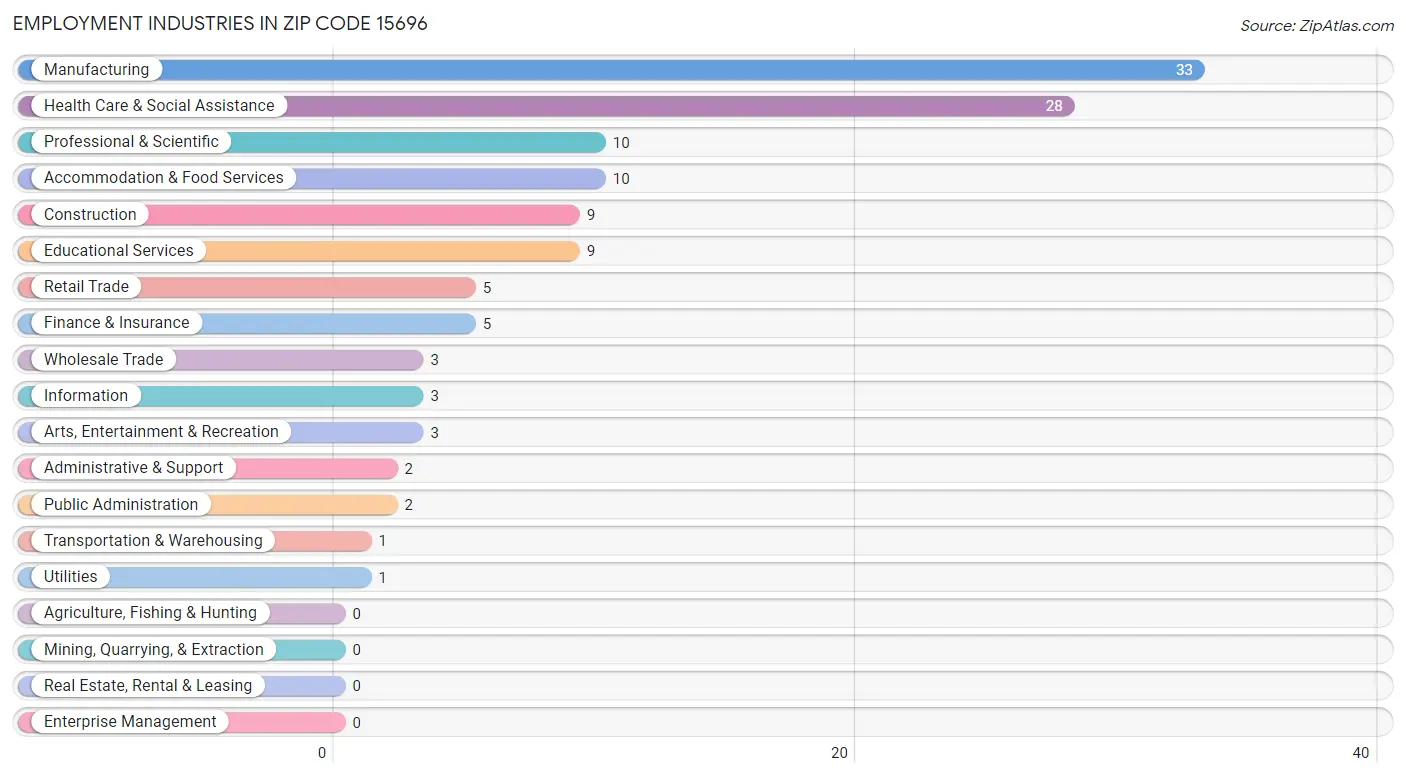1406x777 pixels.
Task: Click the chart title Employment Industries in Zip Code 15696
Action: [x=220, y=24]
